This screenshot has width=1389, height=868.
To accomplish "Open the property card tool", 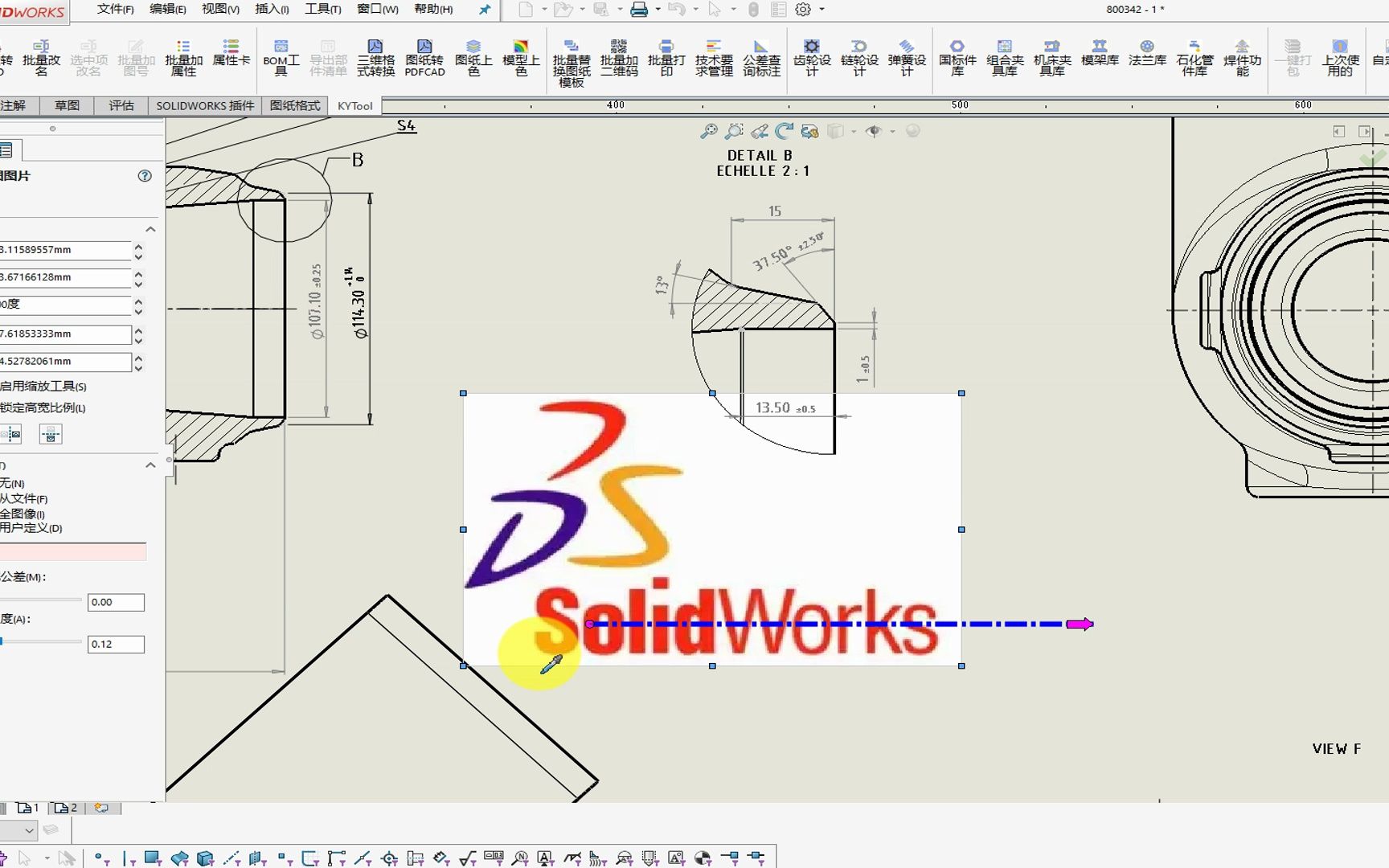I will click(231, 52).
